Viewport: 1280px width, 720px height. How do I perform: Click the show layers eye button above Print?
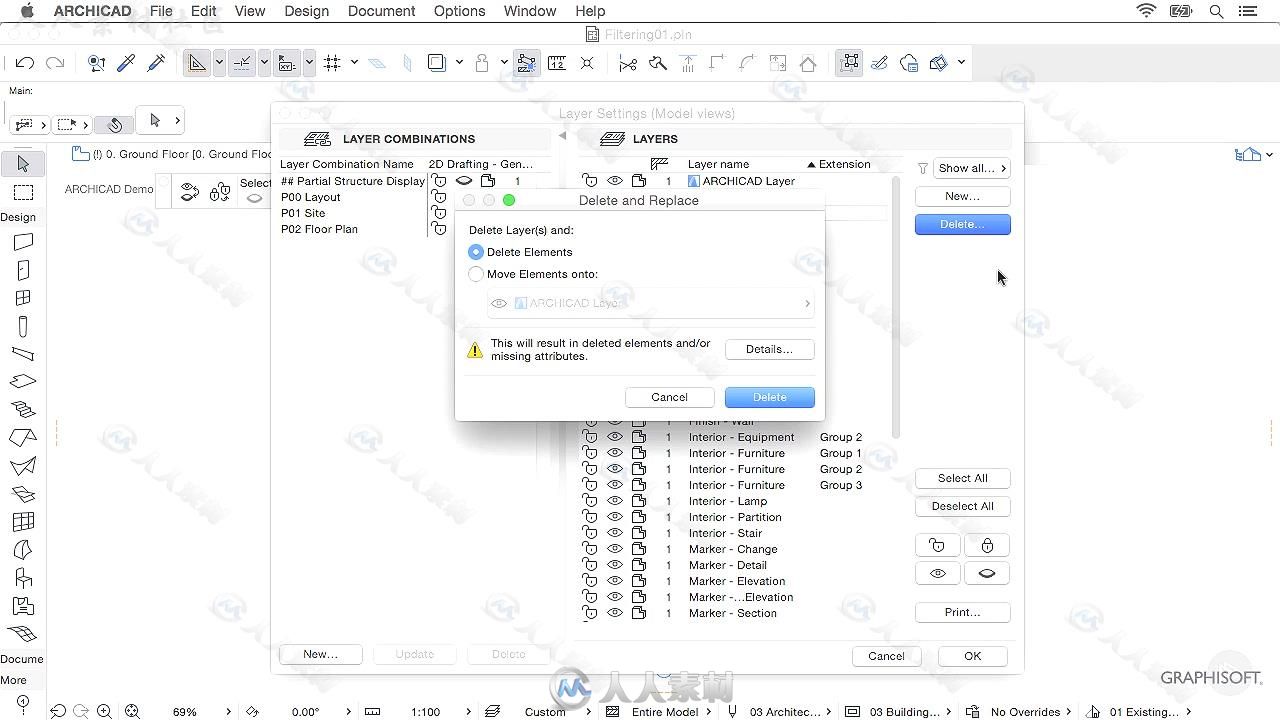[x=938, y=573]
